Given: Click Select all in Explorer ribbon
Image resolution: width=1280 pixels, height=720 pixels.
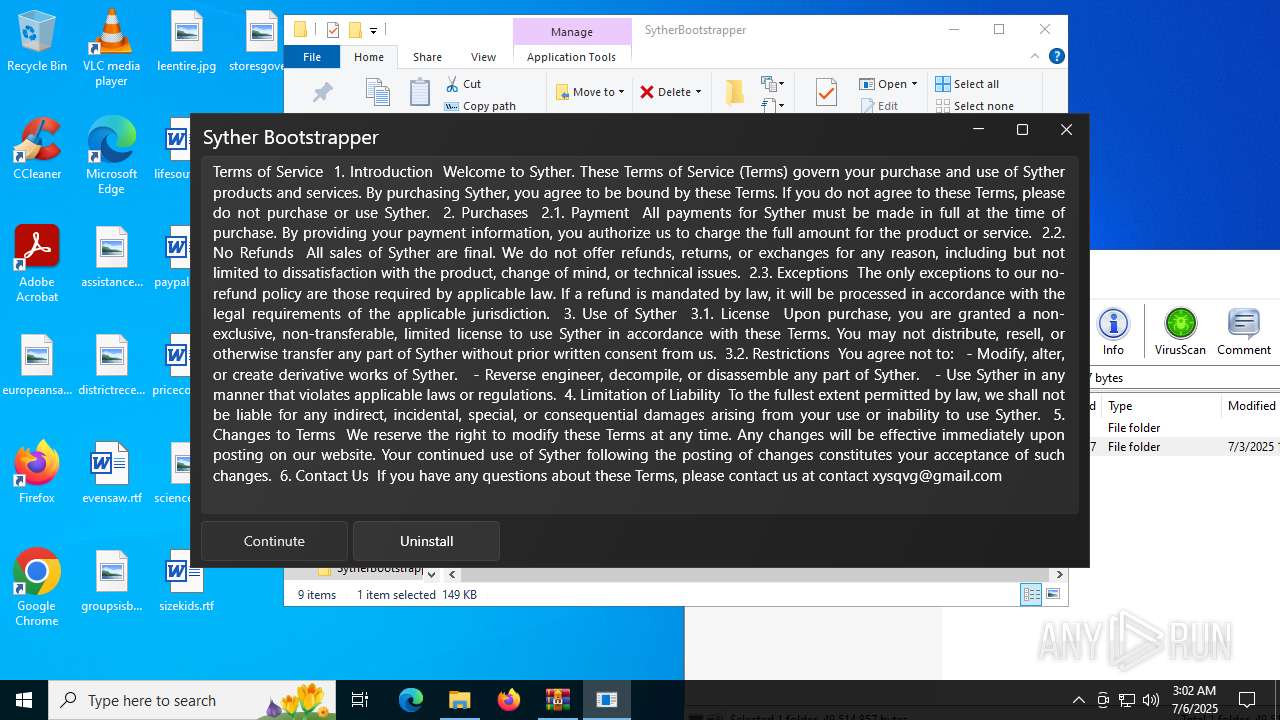Looking at the screenshot, I should (967, 84).
